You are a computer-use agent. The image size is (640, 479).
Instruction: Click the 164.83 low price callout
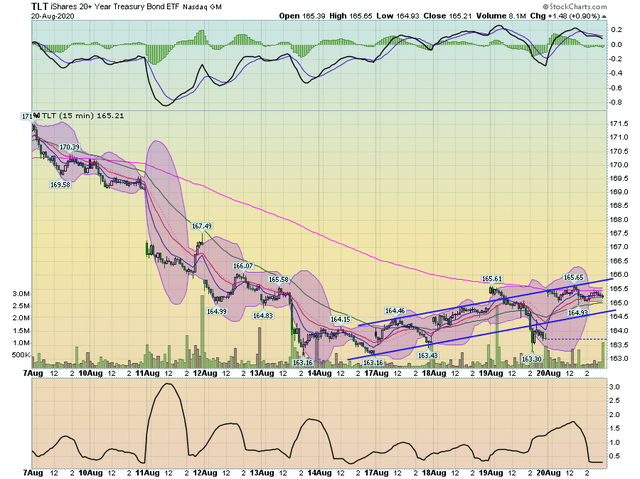point(263,315)
